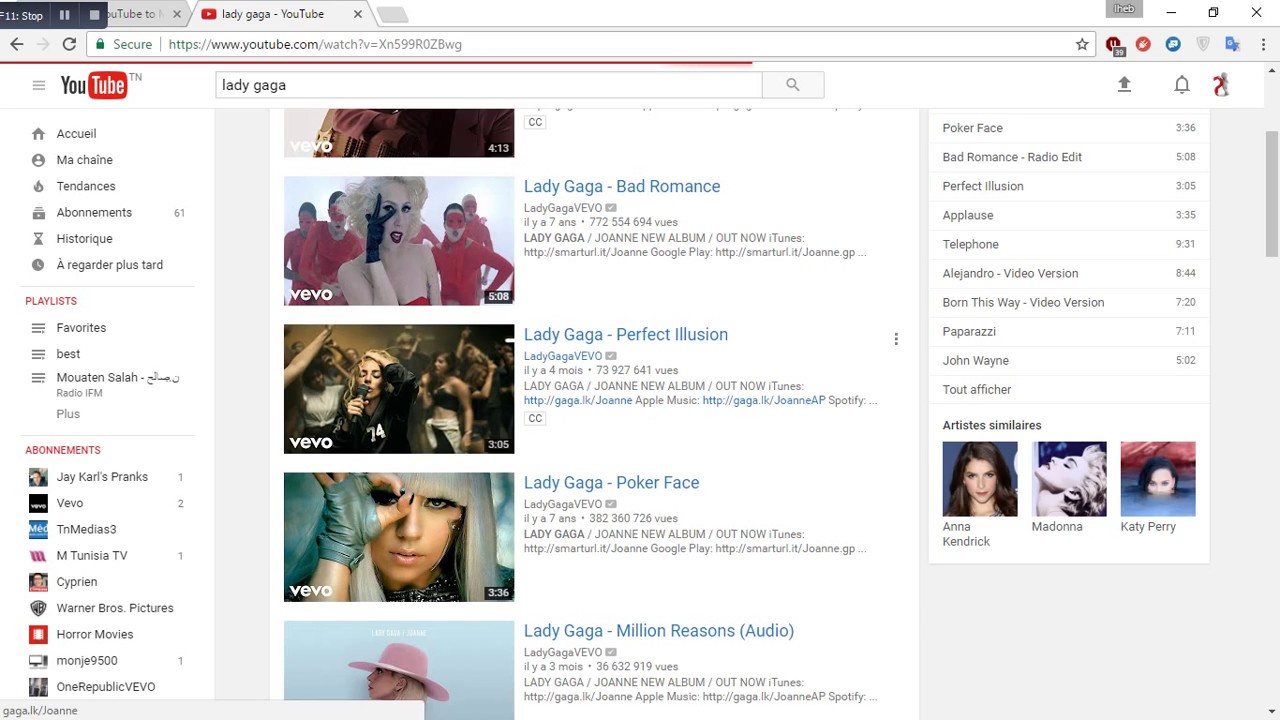Click the browser address bar URL
The height and width of the screenshot is (720, 1280).
[315, 44]
